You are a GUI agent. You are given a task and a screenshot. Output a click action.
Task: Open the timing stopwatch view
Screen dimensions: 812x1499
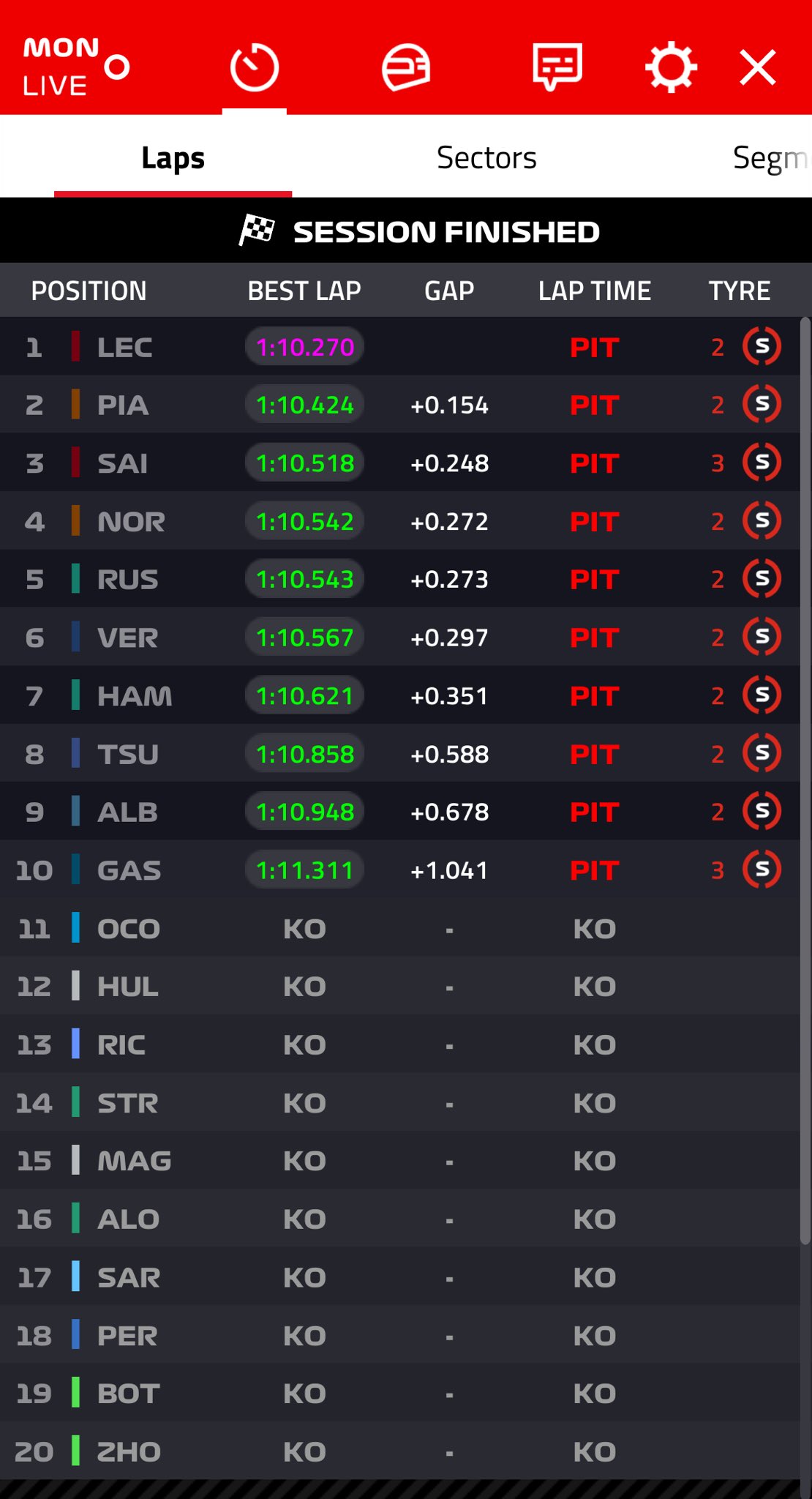click(254, 68)
